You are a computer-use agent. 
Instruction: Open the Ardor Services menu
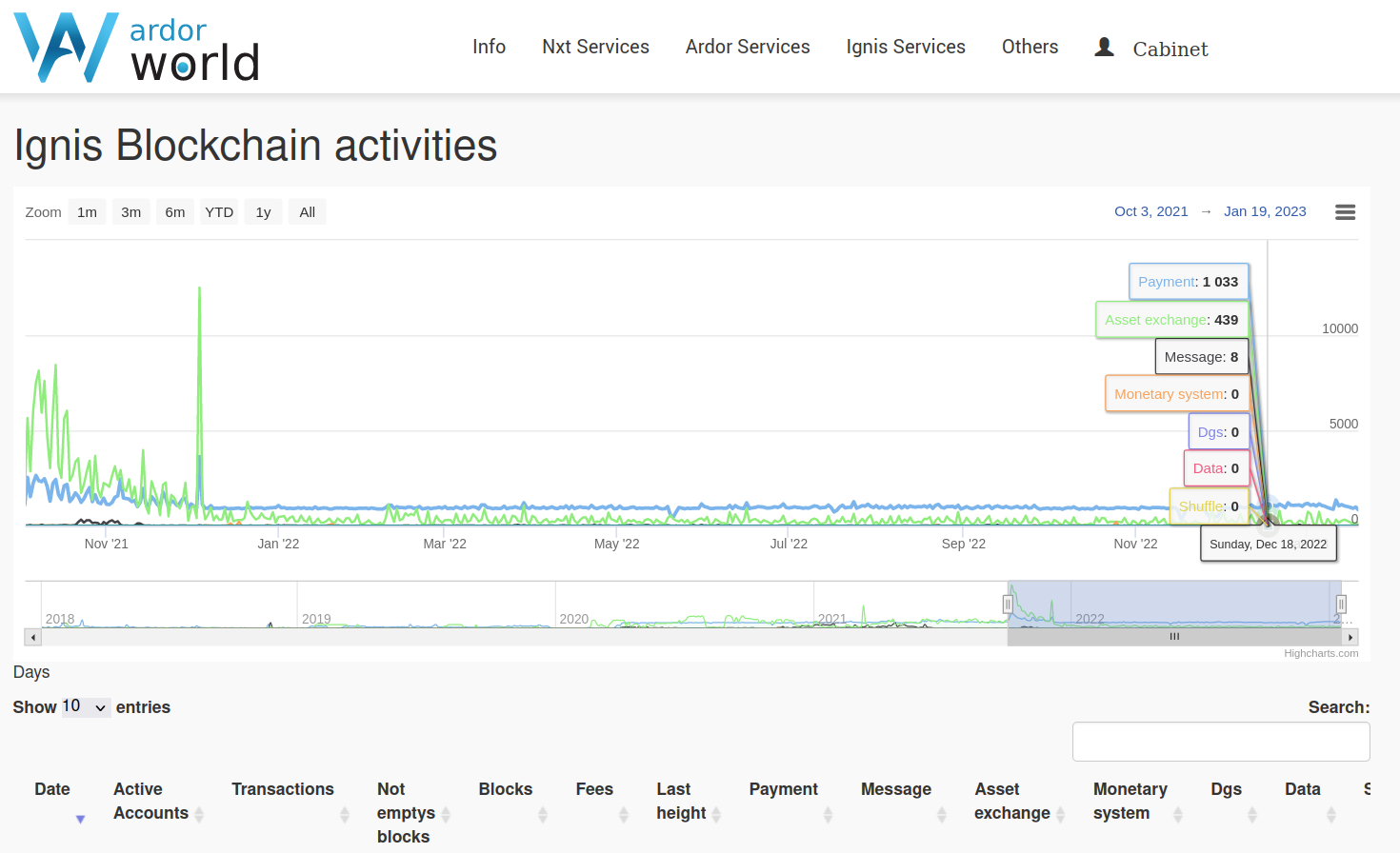748,47
